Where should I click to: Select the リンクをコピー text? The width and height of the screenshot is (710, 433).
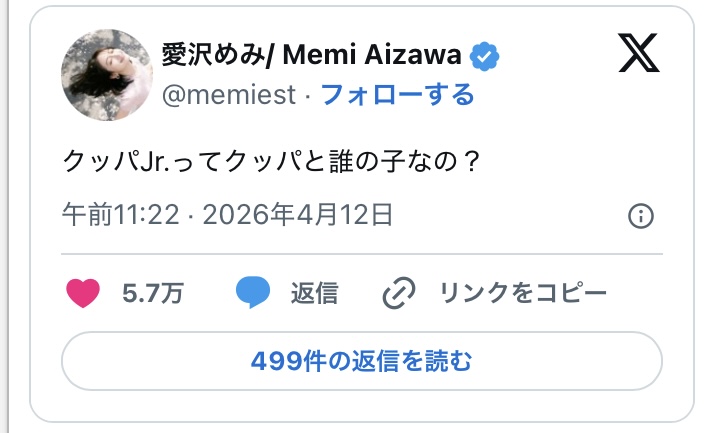[x=523, y=293]
